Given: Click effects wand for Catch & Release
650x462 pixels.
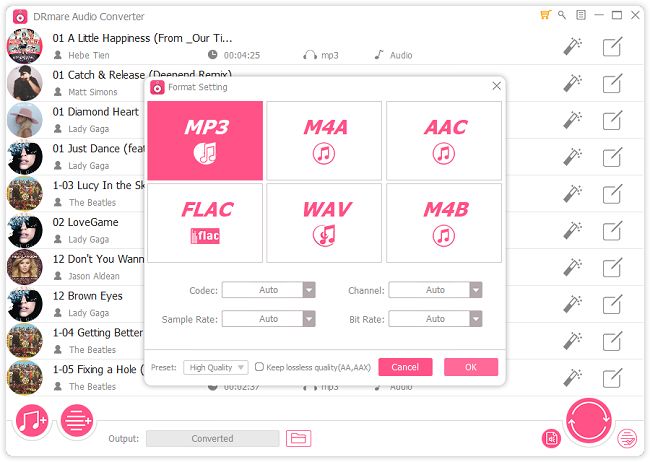Looking at the screenshot, I should [572, 83].
